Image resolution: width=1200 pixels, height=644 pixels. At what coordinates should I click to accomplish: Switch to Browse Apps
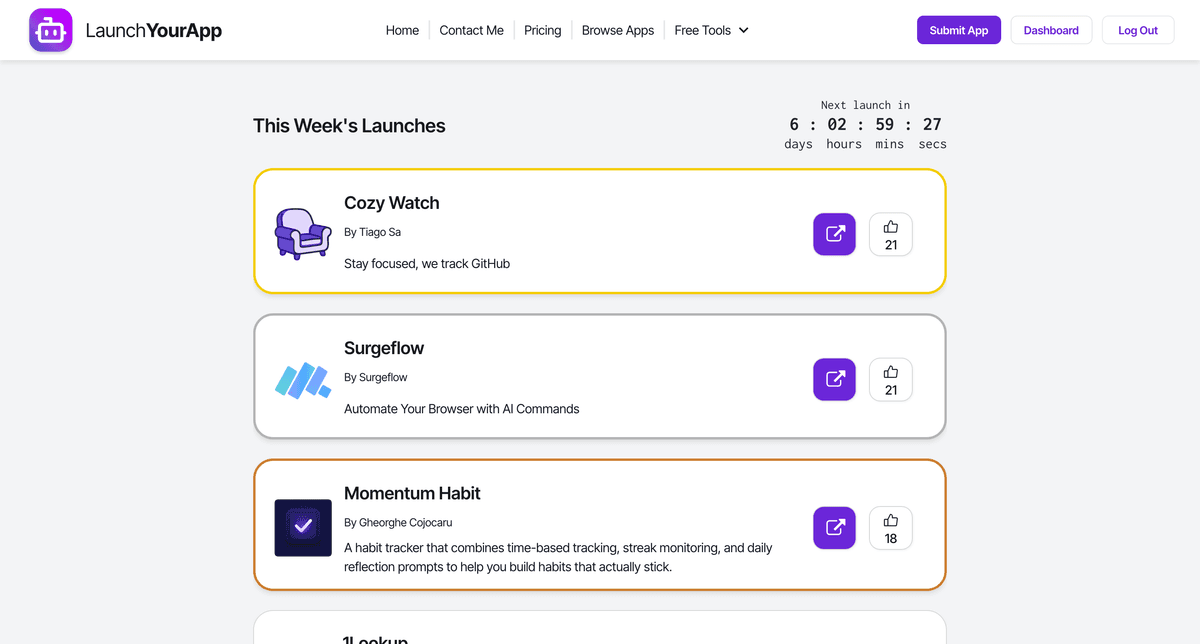click(617, 30)
